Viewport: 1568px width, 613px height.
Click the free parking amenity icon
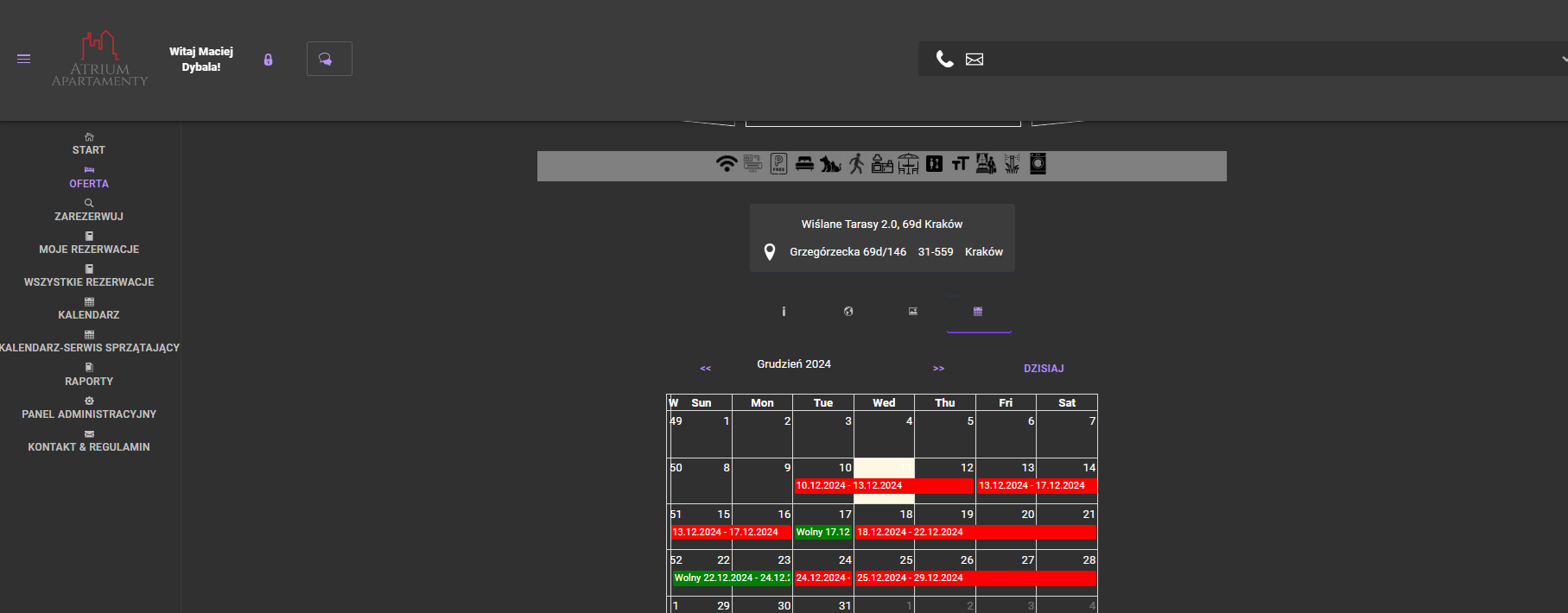tap(778, 164)
